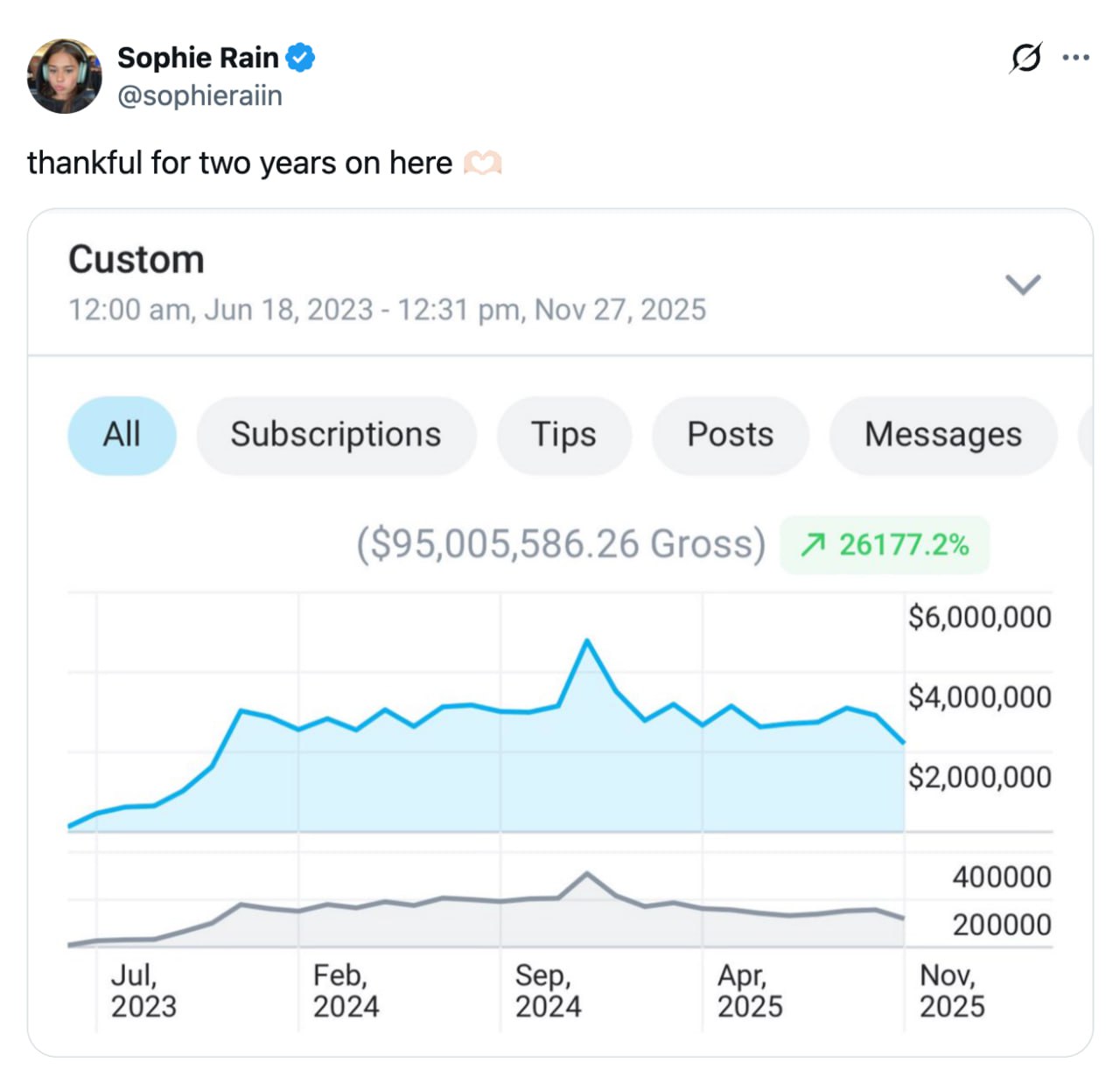Click the heart hands emoji
Image resolution: width=1120 pixels, height=1090 pixels.
(x=482, y=164)
